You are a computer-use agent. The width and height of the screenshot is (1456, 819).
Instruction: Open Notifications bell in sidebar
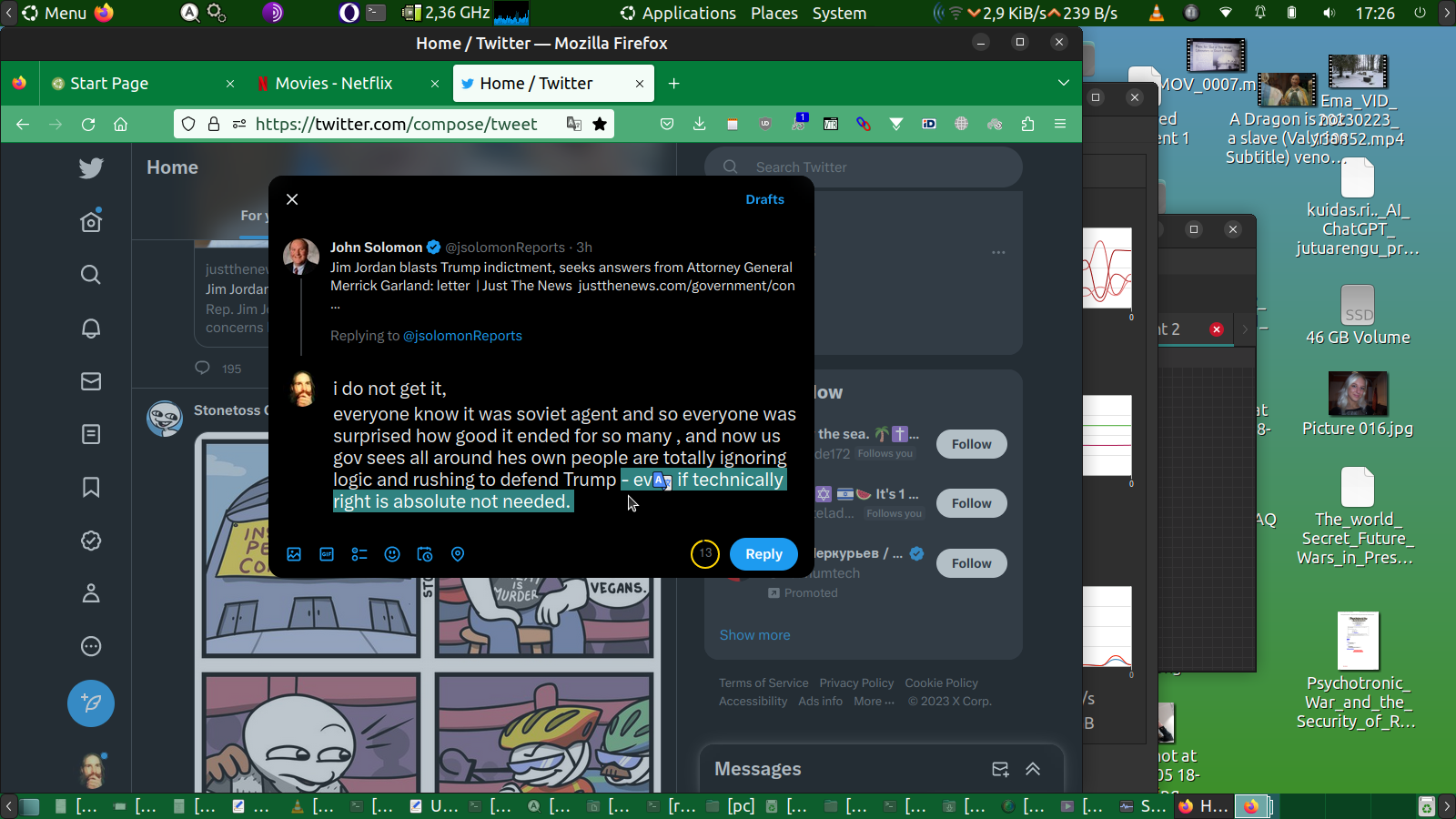91,328
